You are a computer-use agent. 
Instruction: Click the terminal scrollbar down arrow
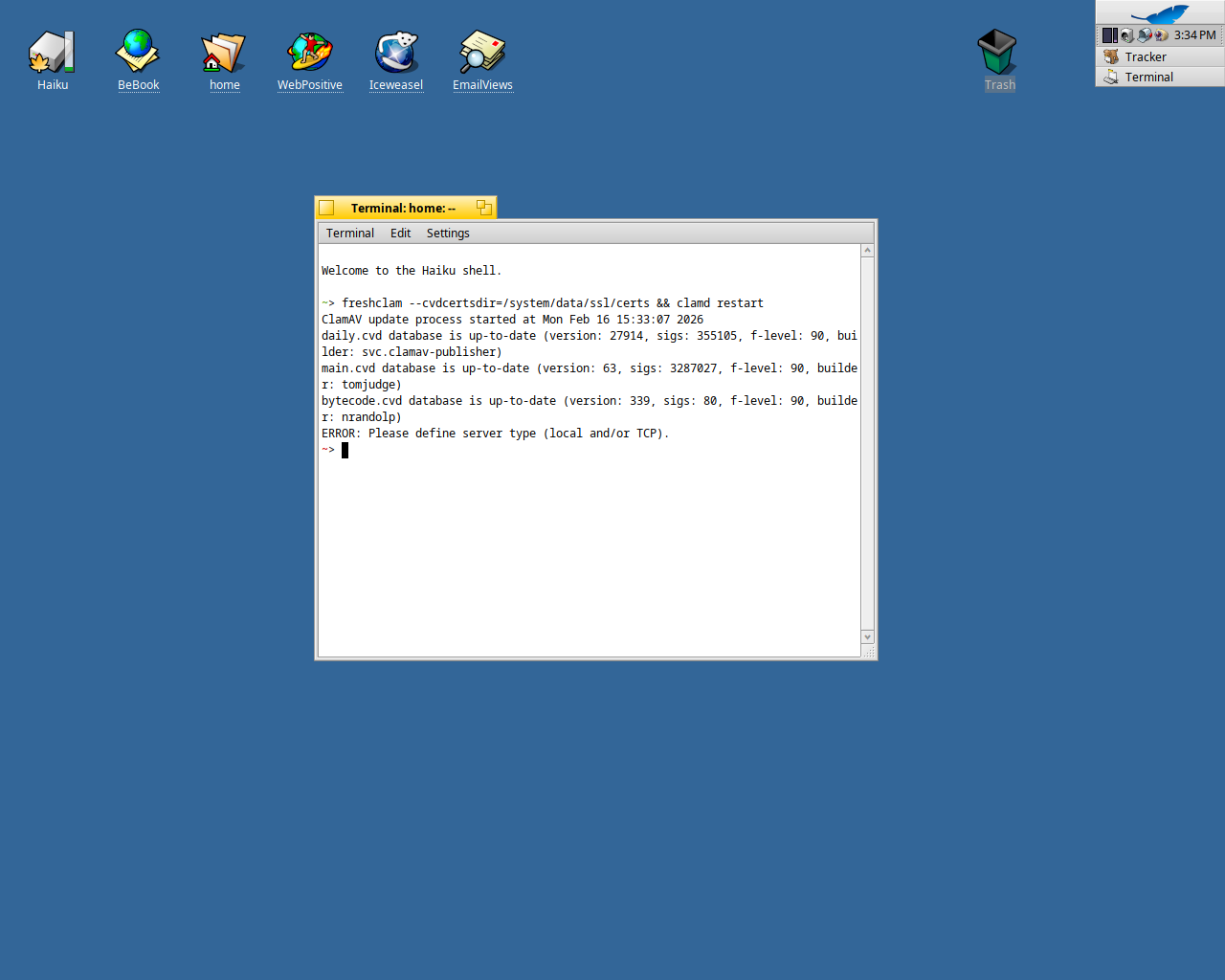tap(868, 637)
